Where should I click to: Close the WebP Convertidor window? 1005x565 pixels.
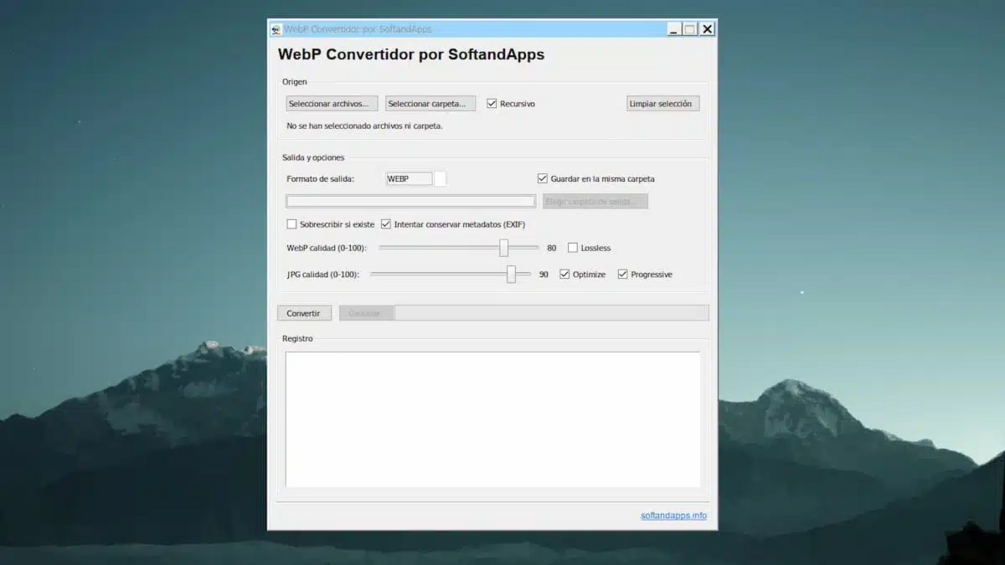click(x=707, y=29)
